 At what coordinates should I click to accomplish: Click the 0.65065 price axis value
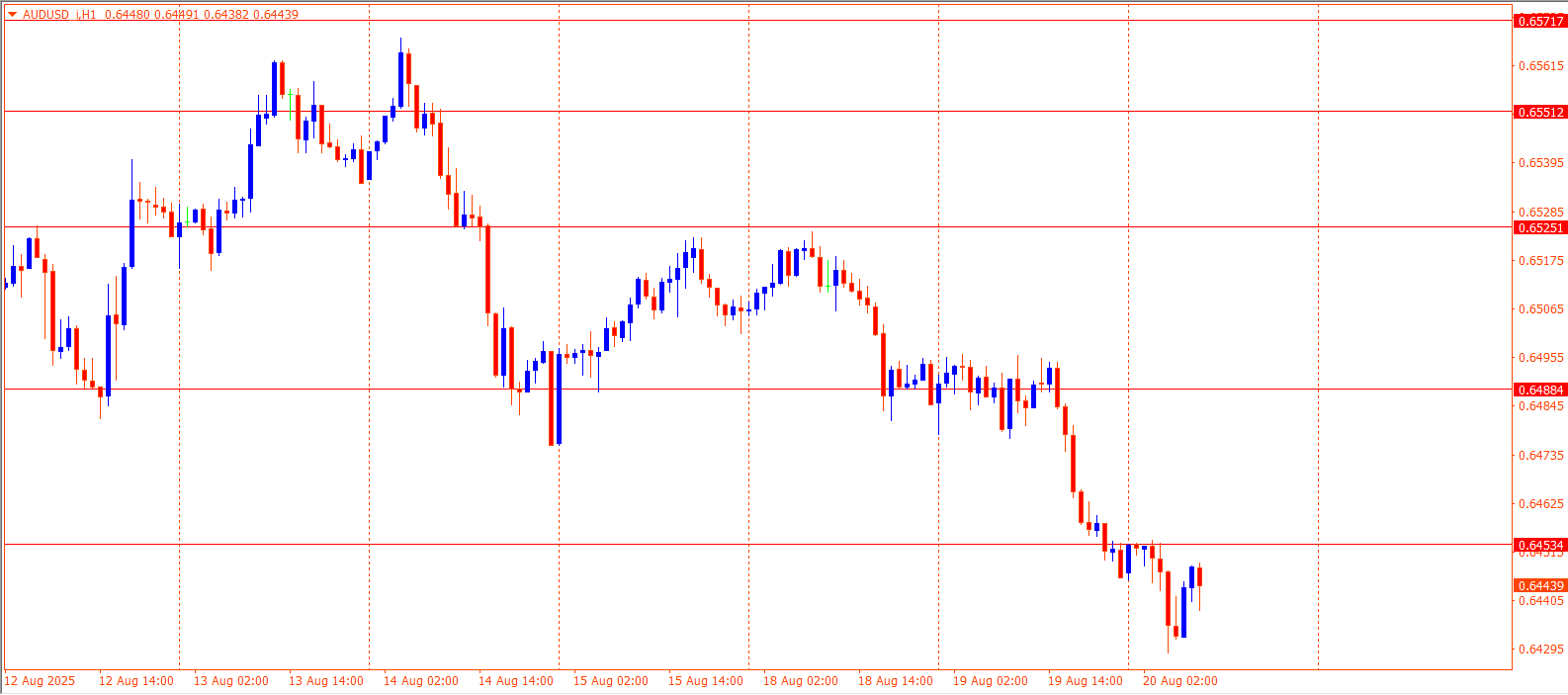pyautogui.click(x=1541, y=309)
